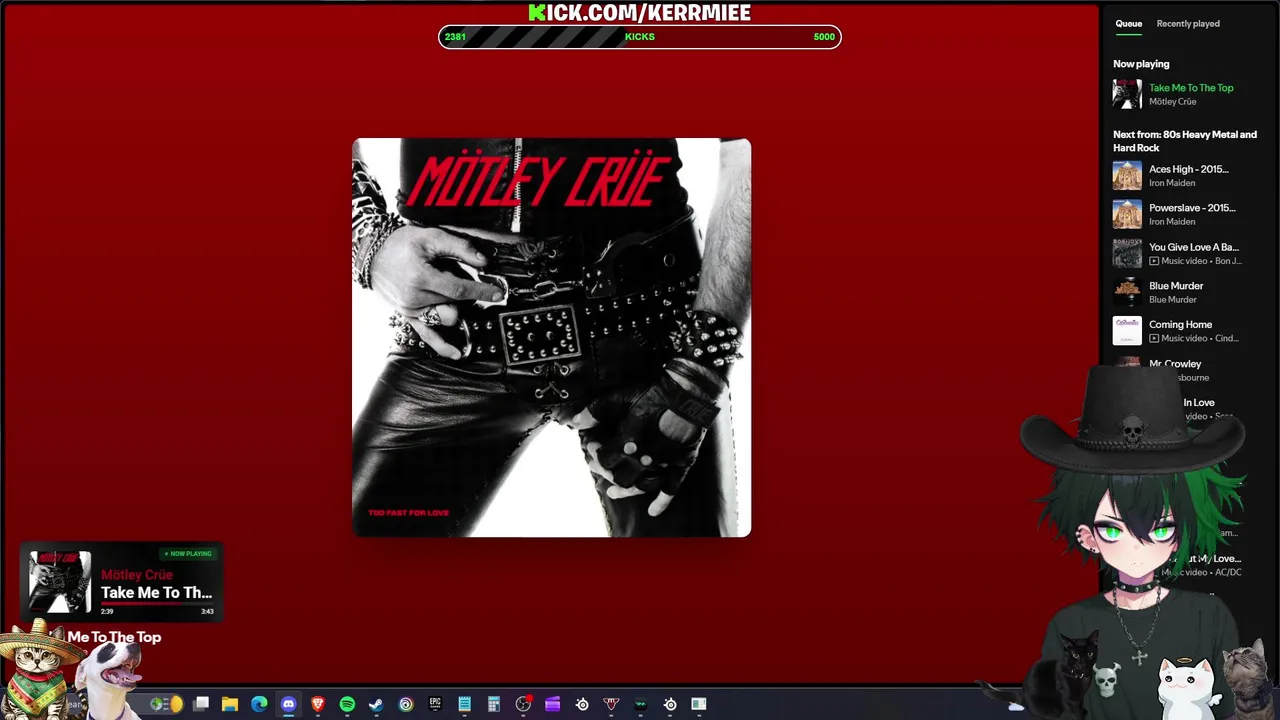Click the now playing thumbnail in queue panel
Viewport: 1280px width, 720px height.
pyautogui.click(x=1127, y=94)
